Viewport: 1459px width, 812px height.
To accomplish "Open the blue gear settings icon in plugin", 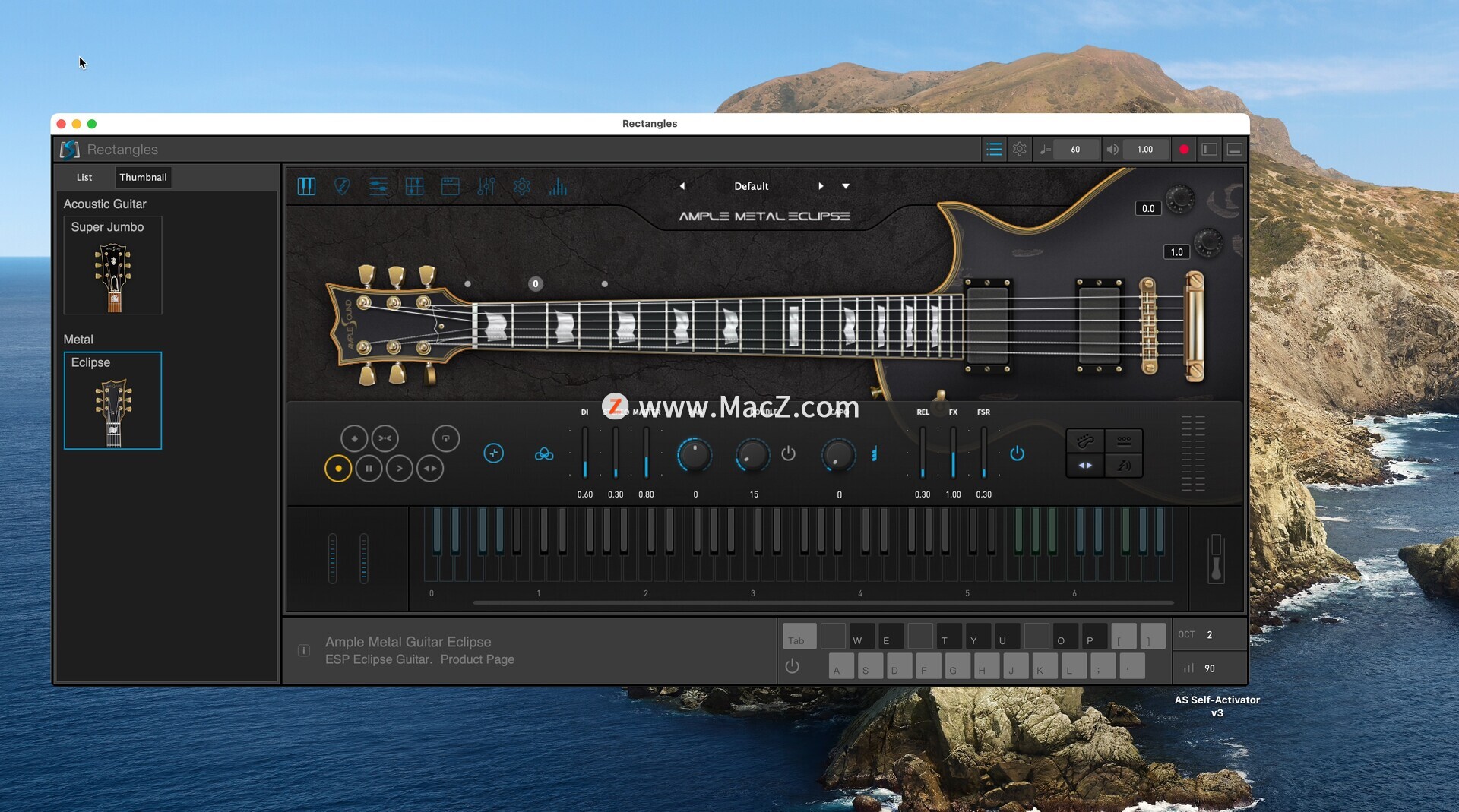I will tap(522, 187).
